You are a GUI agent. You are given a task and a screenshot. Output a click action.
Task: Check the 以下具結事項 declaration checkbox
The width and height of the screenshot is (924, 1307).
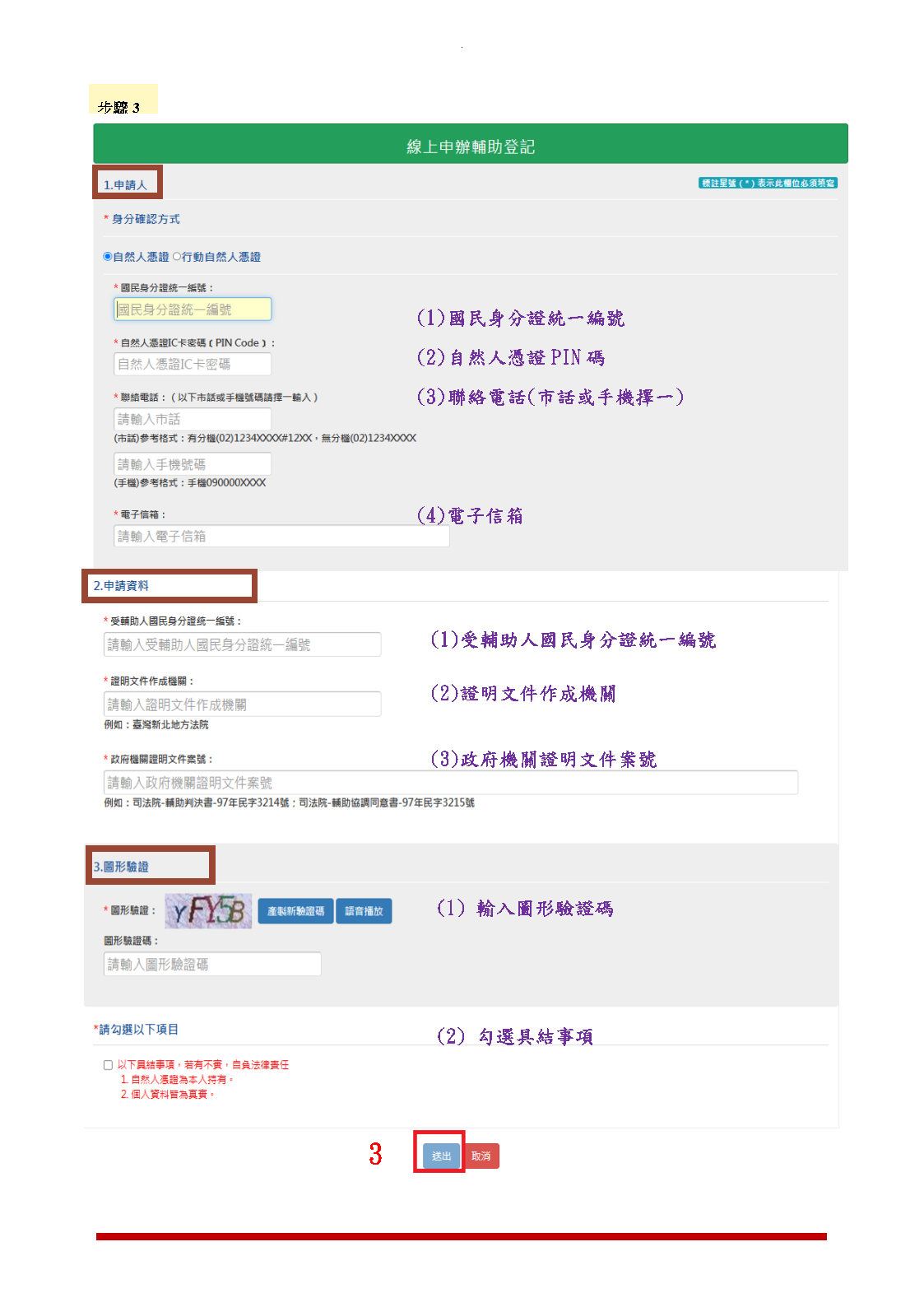click(108, 1065)
